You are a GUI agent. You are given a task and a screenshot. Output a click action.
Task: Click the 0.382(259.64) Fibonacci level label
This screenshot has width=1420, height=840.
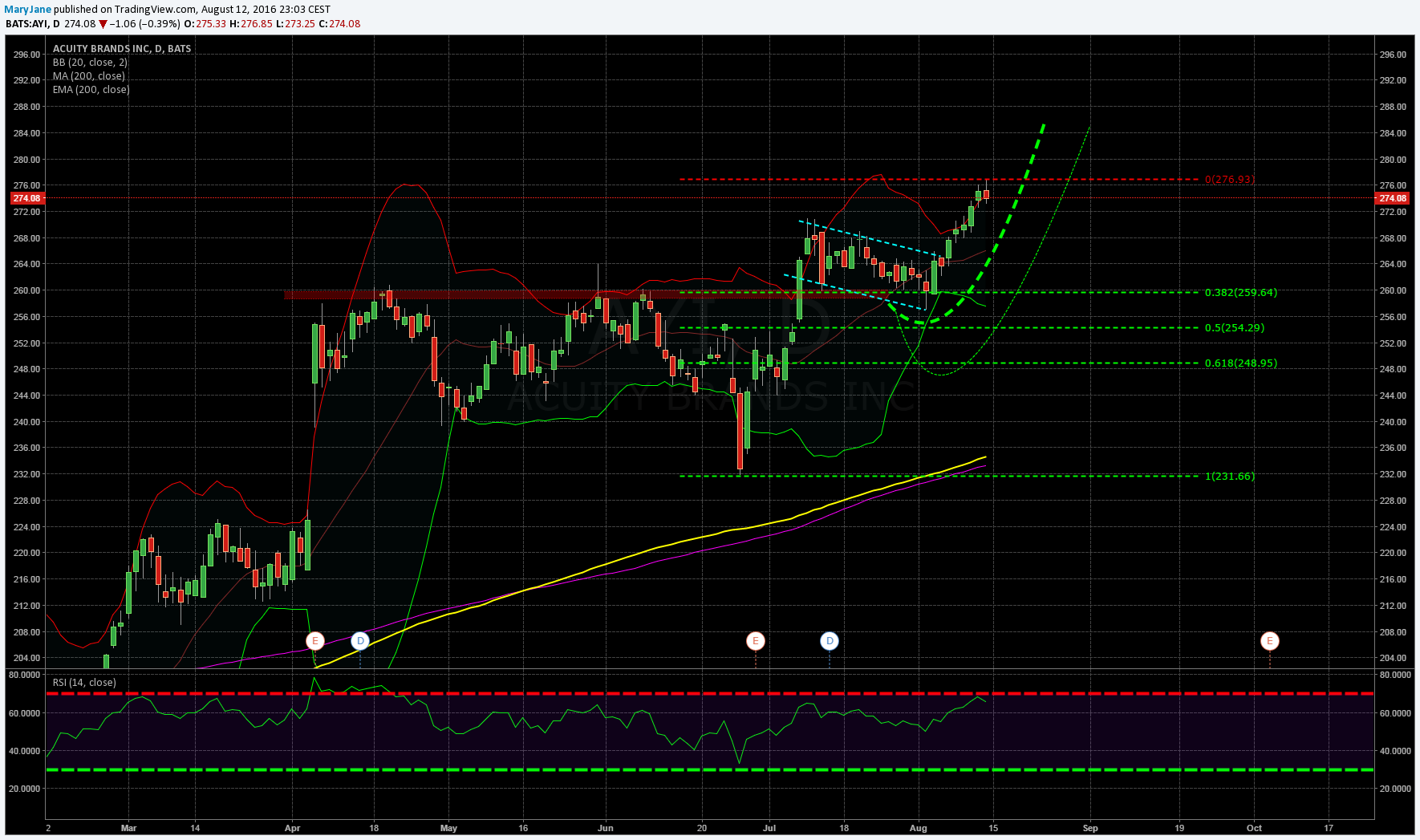(x=1241, y=293)
